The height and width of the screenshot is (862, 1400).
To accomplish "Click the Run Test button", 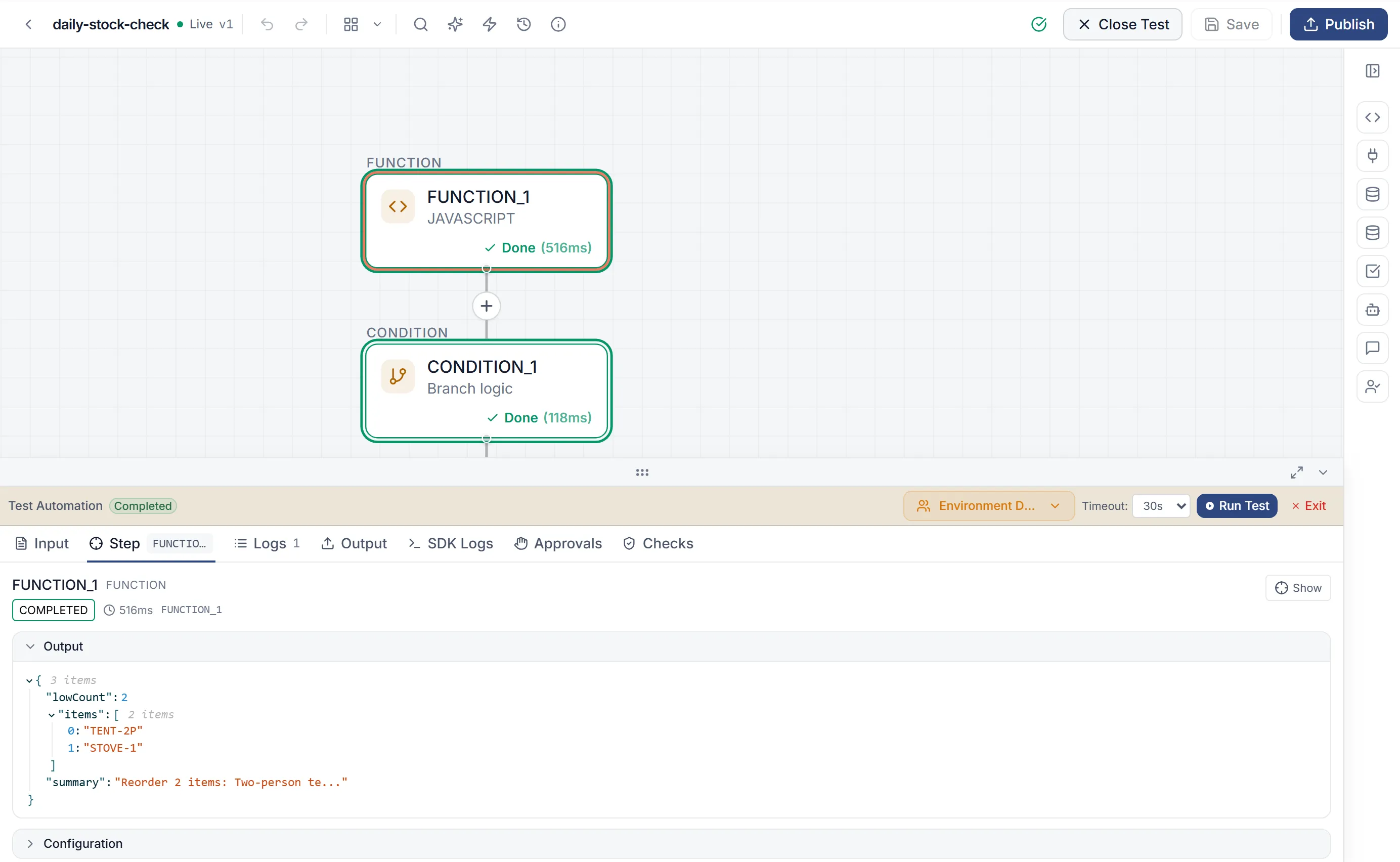I will point(1237,506).
